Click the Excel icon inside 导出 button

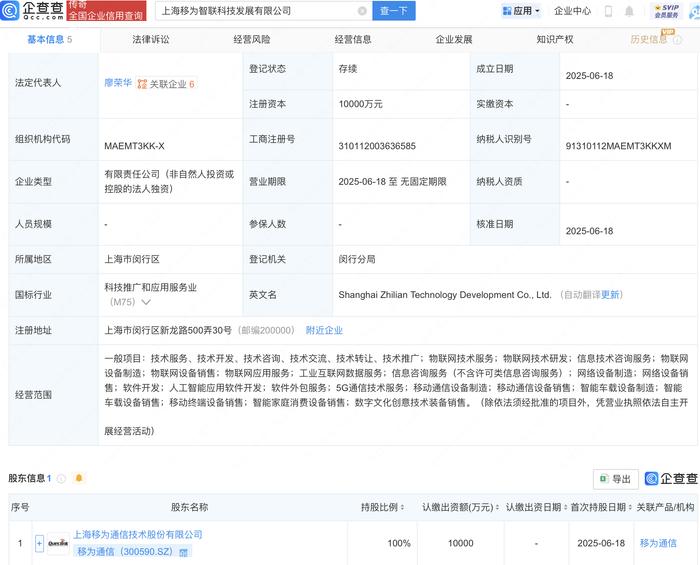[x=604, y=478]
